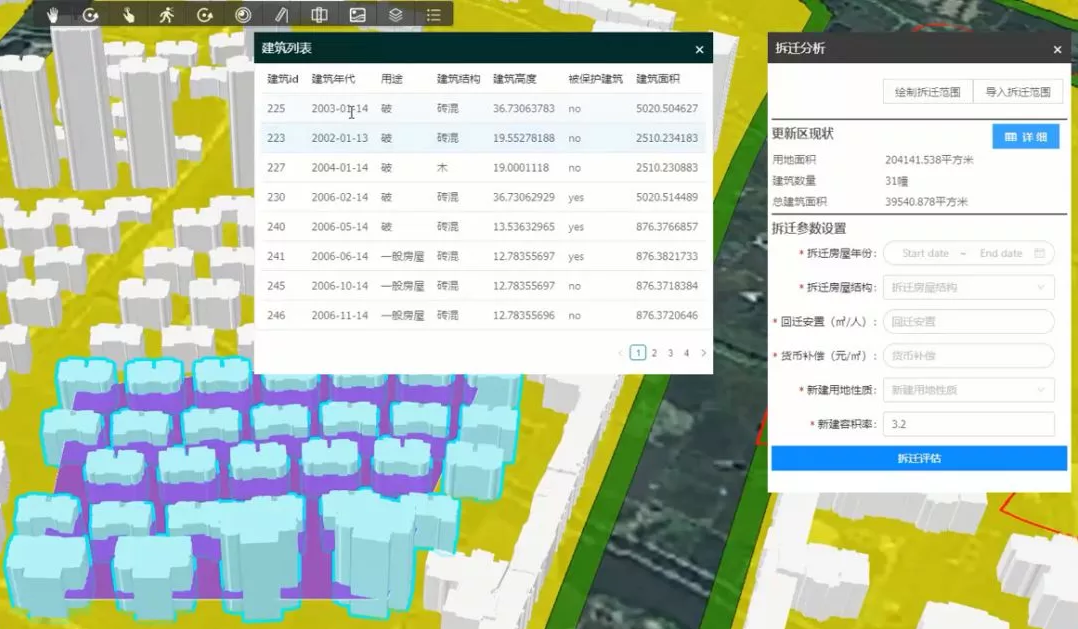Viewport: 1078px width, 629px height.
Task: Click the pointing-finger pick tool
Action: pyautogui.click(x=129, y=14)
